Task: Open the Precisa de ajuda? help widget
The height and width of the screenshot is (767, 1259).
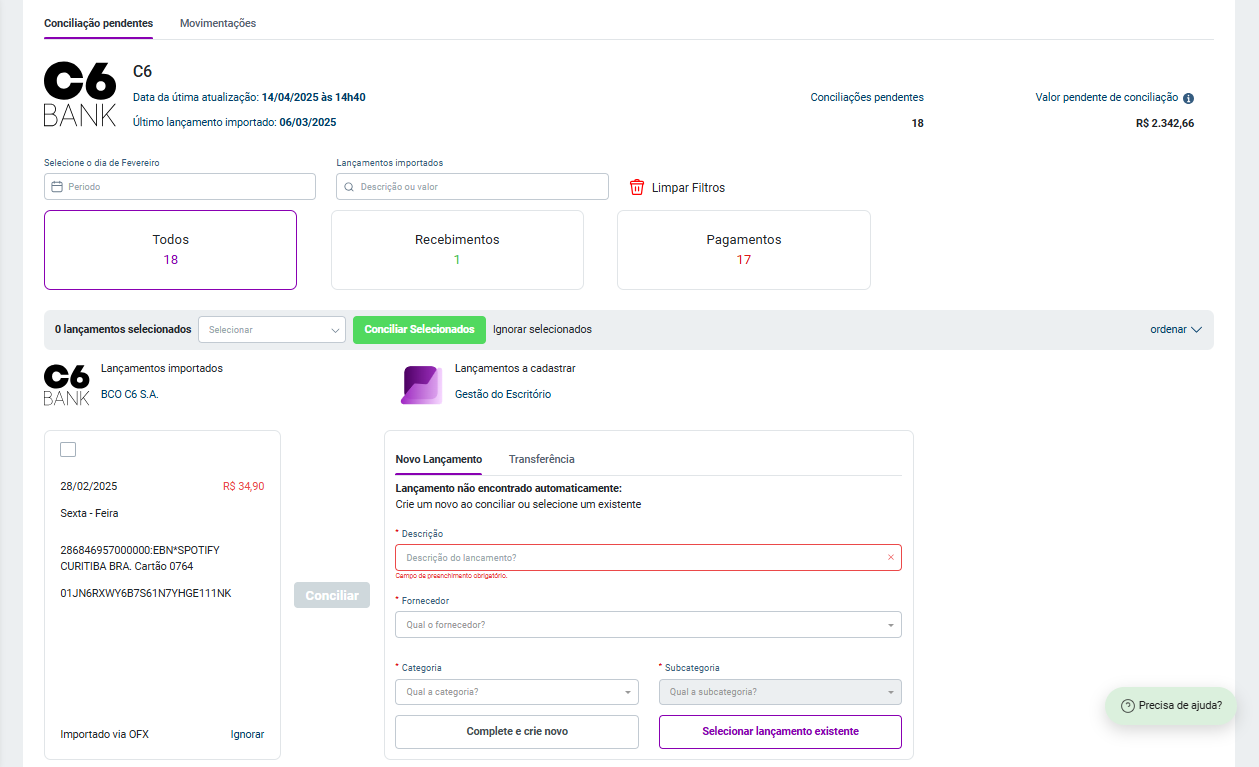Action: (x=1171, y=705)
